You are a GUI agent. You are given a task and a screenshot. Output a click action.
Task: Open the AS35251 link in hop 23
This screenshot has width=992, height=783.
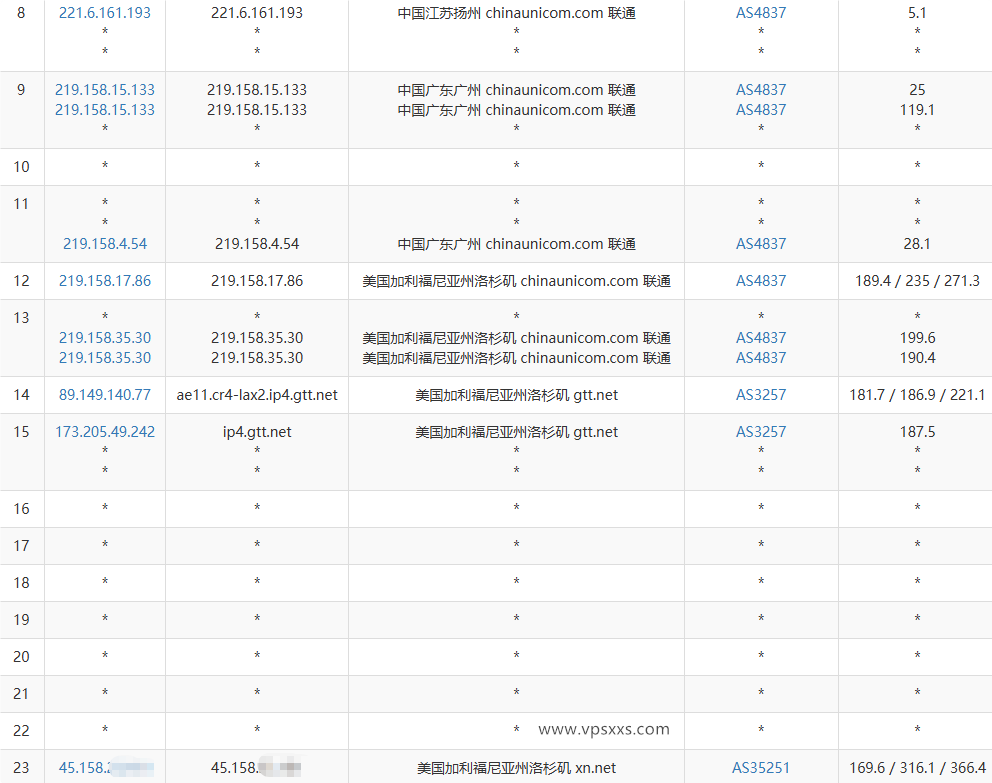click(x=761, y=768)
